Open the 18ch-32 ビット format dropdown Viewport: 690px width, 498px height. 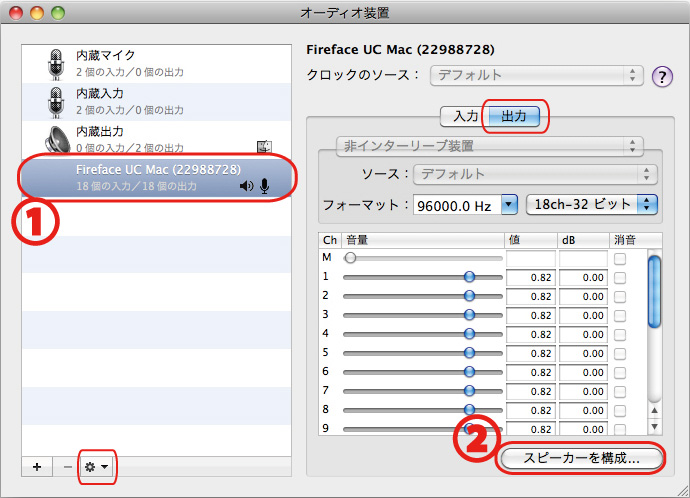coord(590,204)
